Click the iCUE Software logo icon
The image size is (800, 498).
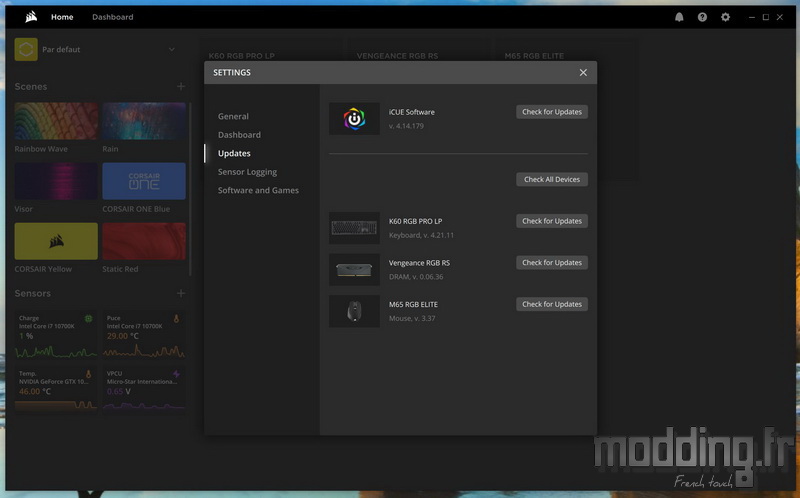click(354, 119)
